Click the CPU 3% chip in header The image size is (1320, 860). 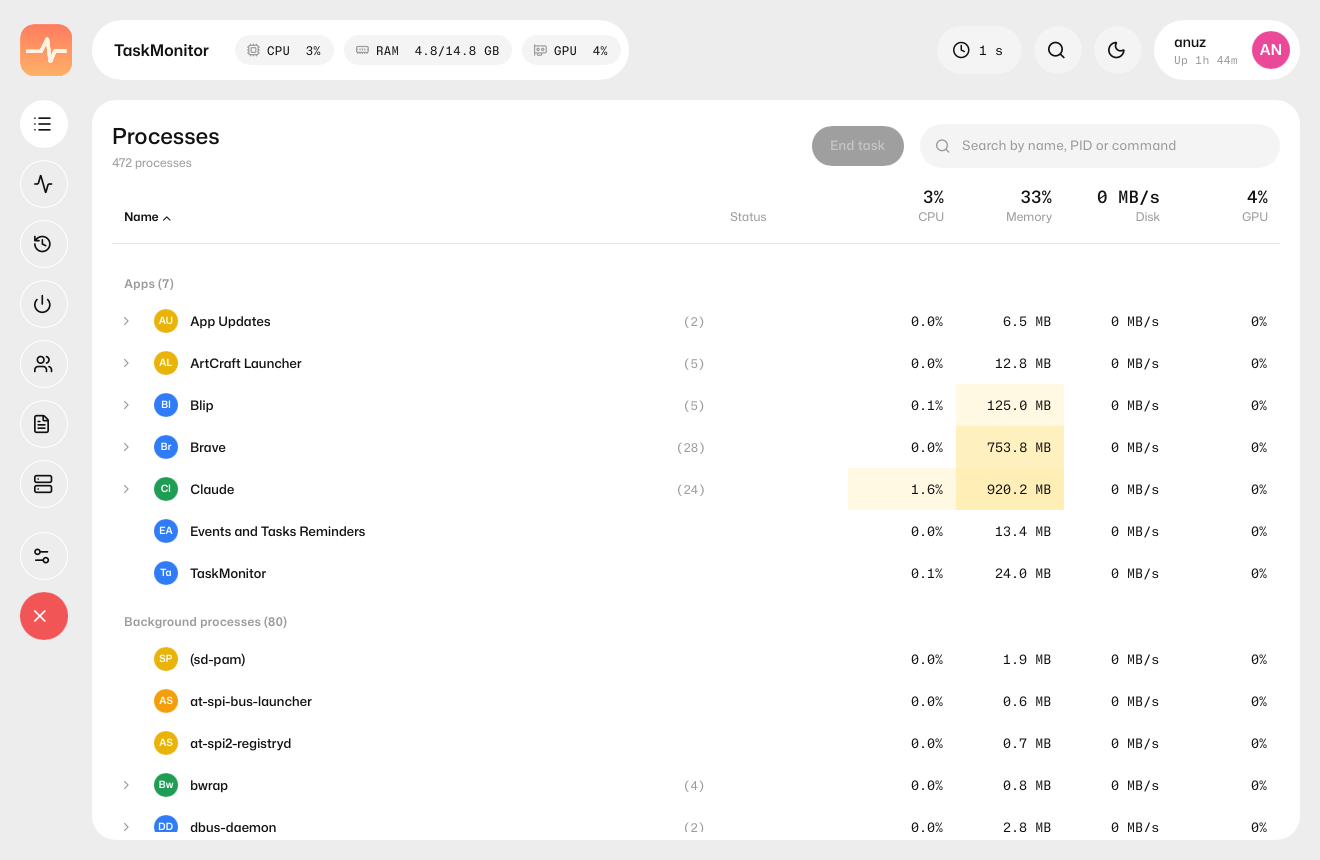pos(284,50)
